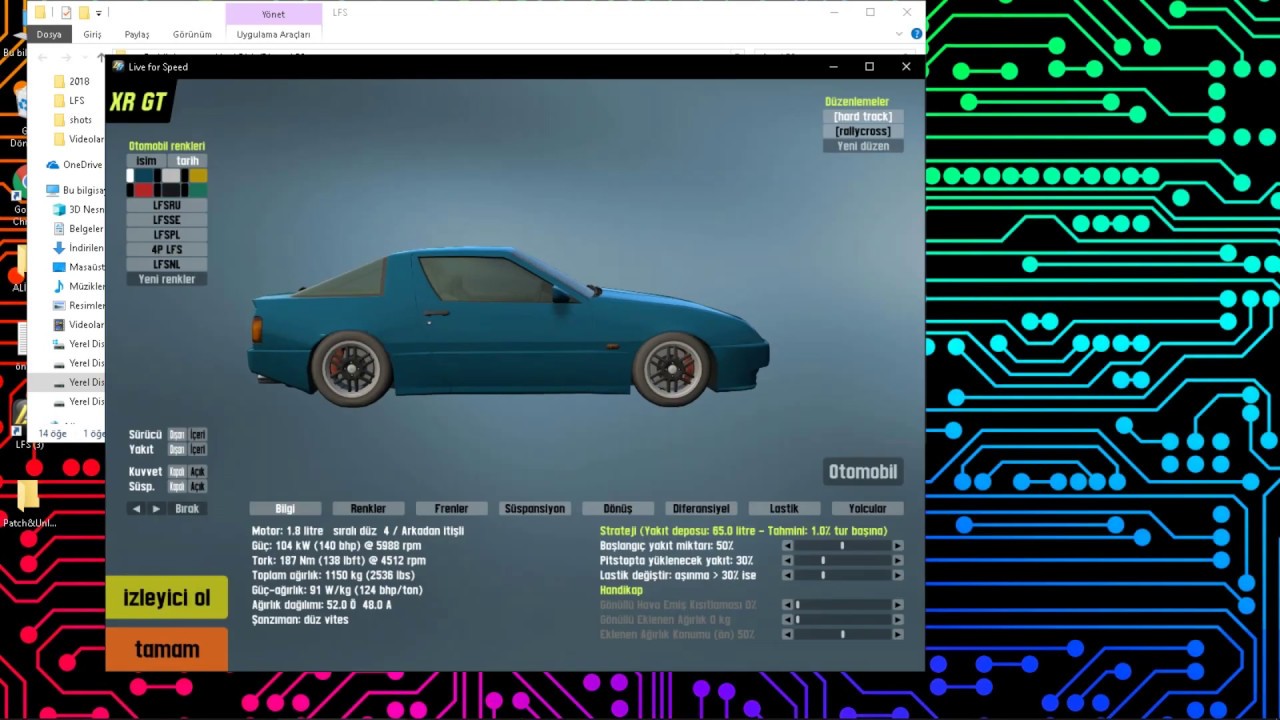Open the Bilgi tab
Screen dimensions: 1280x720
click(x=285, y=509)
